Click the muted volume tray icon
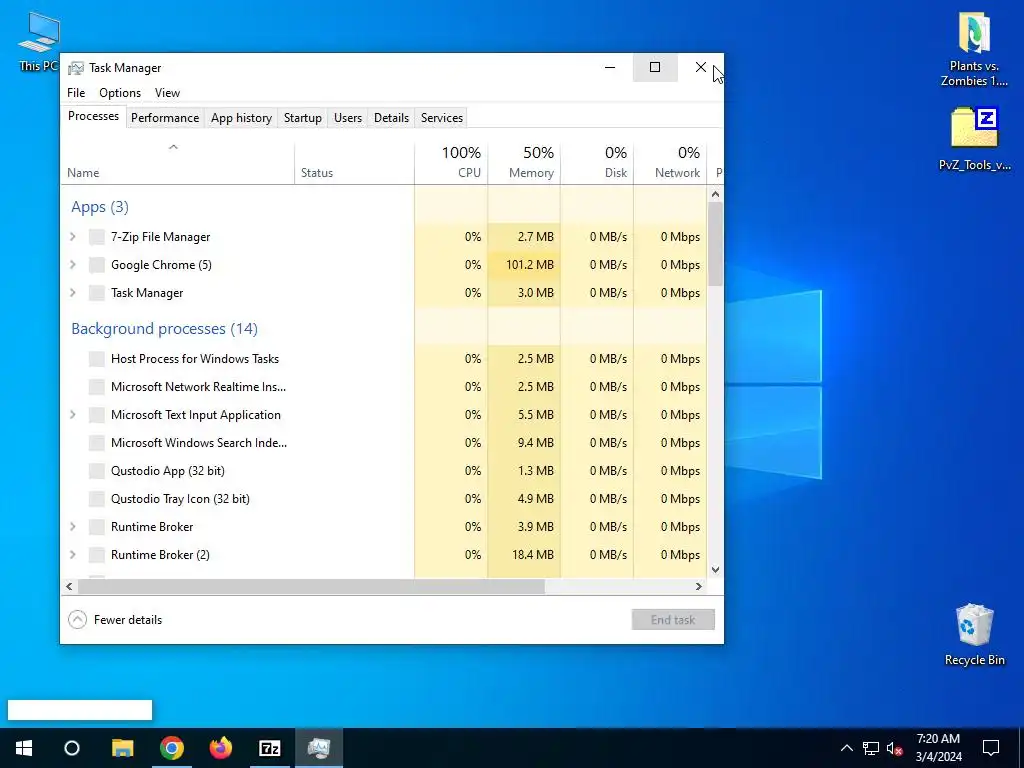The image size is (1024, 768). click(x=895, y=748)
